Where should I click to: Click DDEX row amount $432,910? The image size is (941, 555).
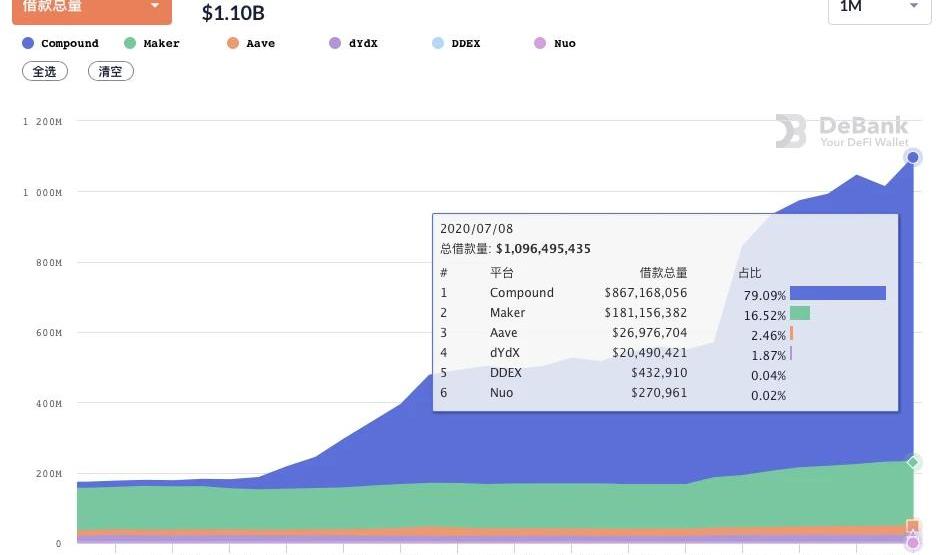coord(659,373)
